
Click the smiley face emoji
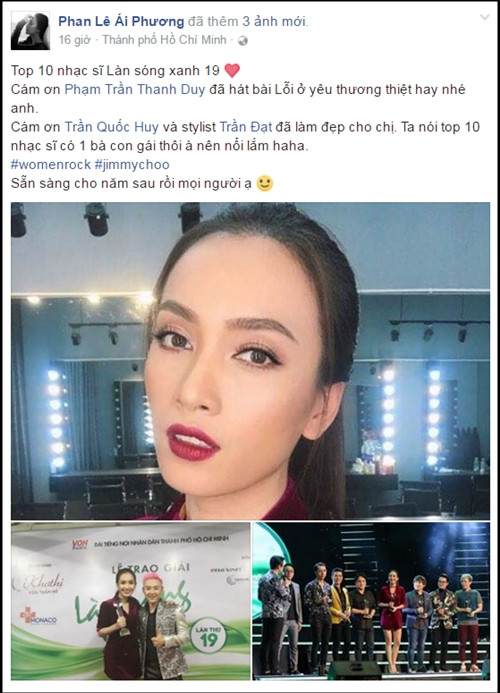264,183
